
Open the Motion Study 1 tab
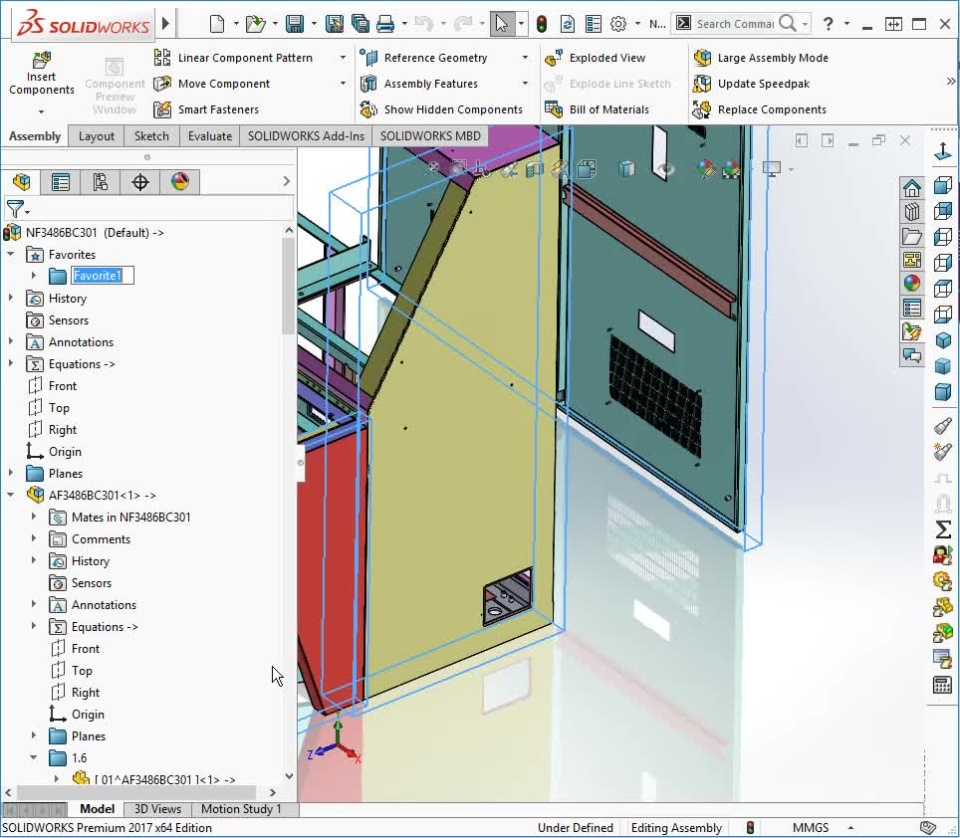[x=241, y=809]
